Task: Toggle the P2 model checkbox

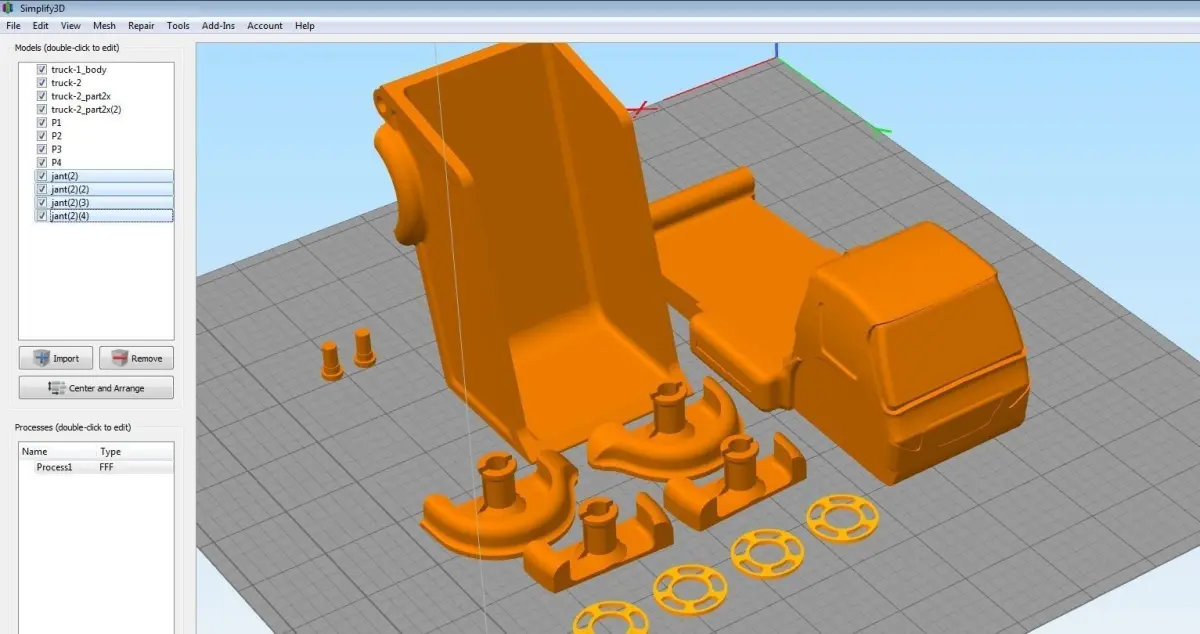Action: (42, 135)
